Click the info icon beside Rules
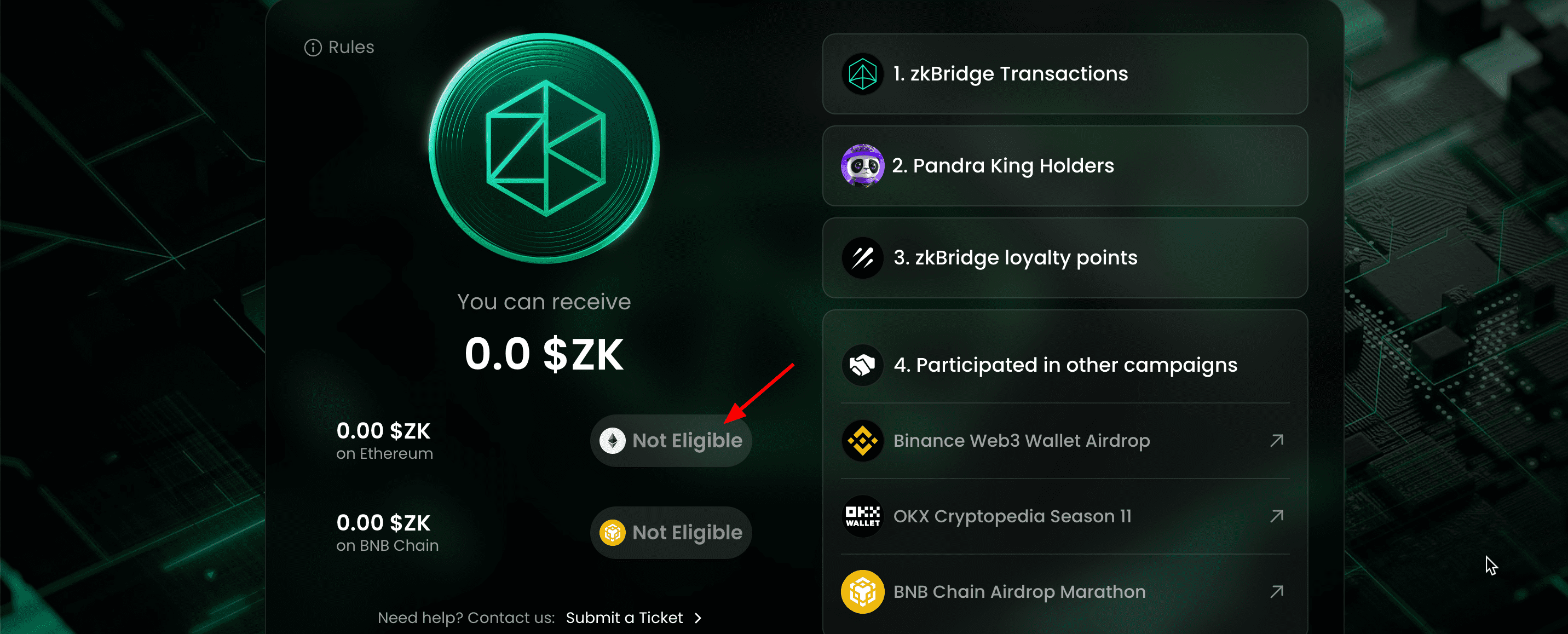 pos(313,48)
